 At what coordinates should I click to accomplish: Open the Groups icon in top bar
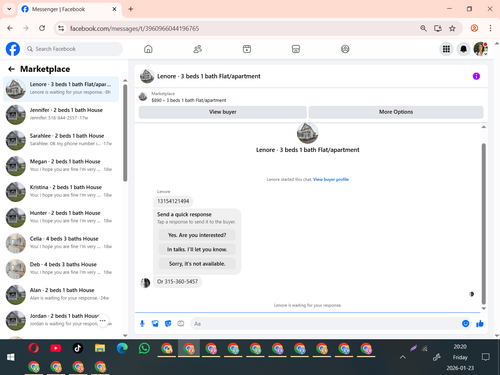[x=345, y=49]
